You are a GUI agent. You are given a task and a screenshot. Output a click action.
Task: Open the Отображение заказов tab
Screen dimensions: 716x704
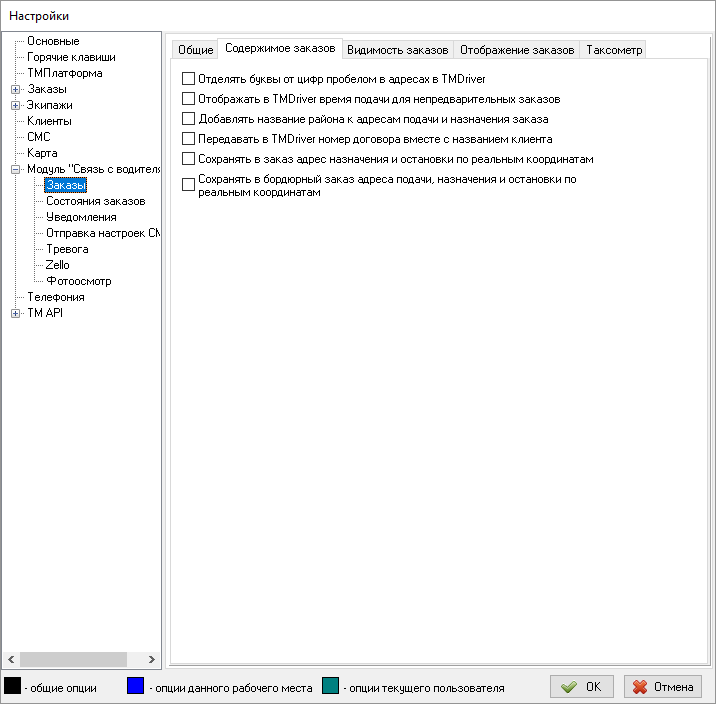[x=517, y=50]
